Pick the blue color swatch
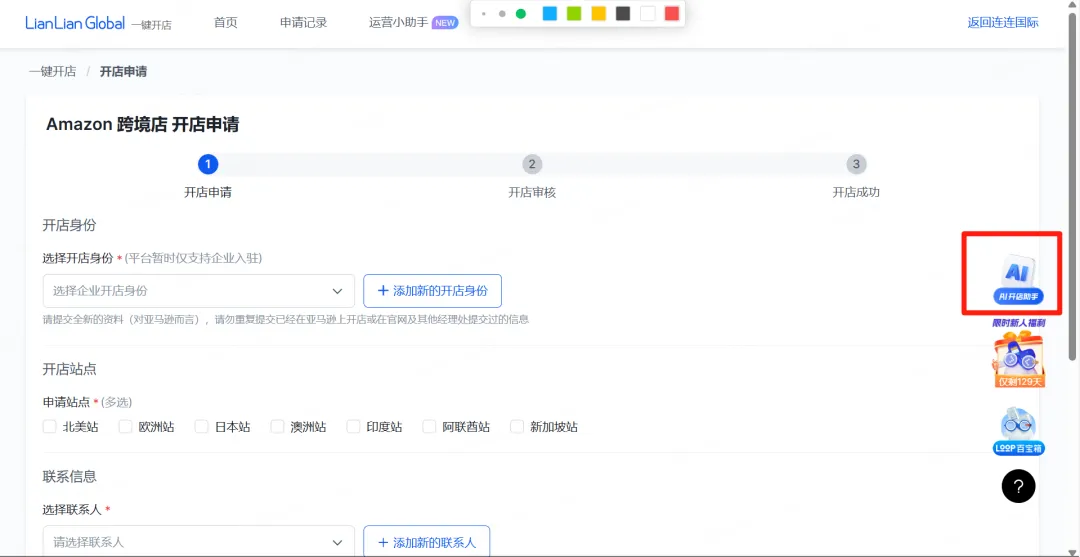Viewport: 1080px width, 557px height. click(x=550, y=14)
